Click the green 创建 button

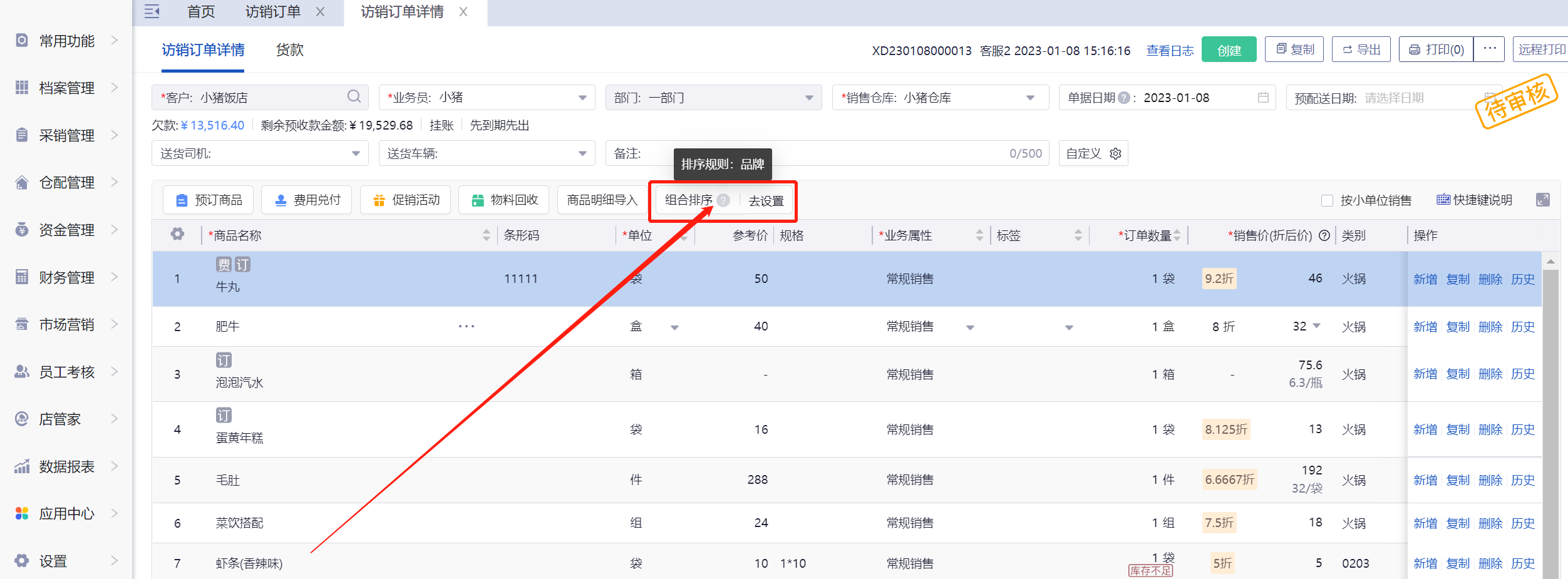coord(1229,50)
